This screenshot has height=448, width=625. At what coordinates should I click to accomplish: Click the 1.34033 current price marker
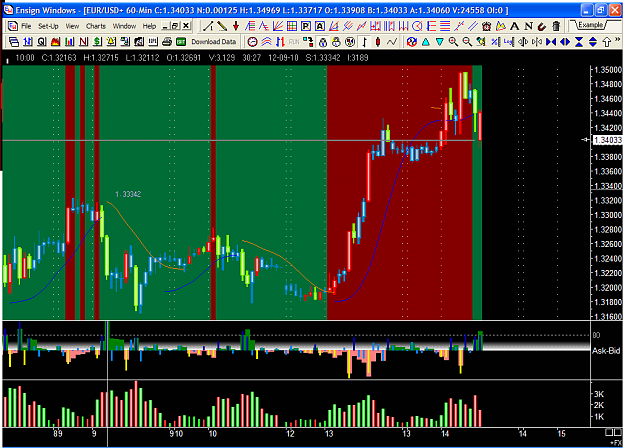607,140
